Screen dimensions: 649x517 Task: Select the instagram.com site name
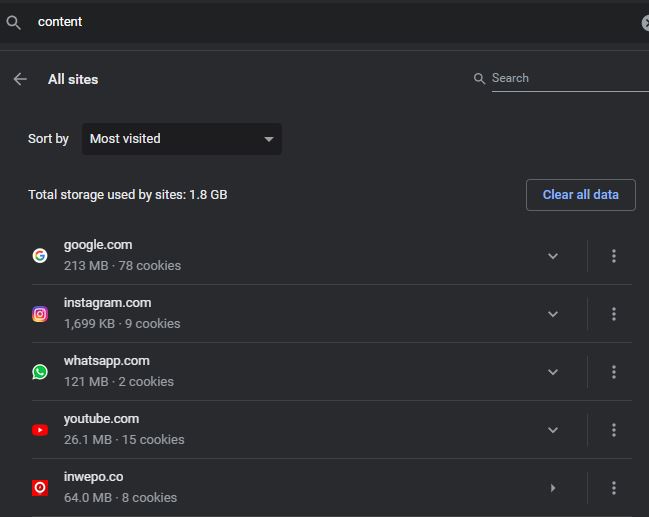point(108,303)
